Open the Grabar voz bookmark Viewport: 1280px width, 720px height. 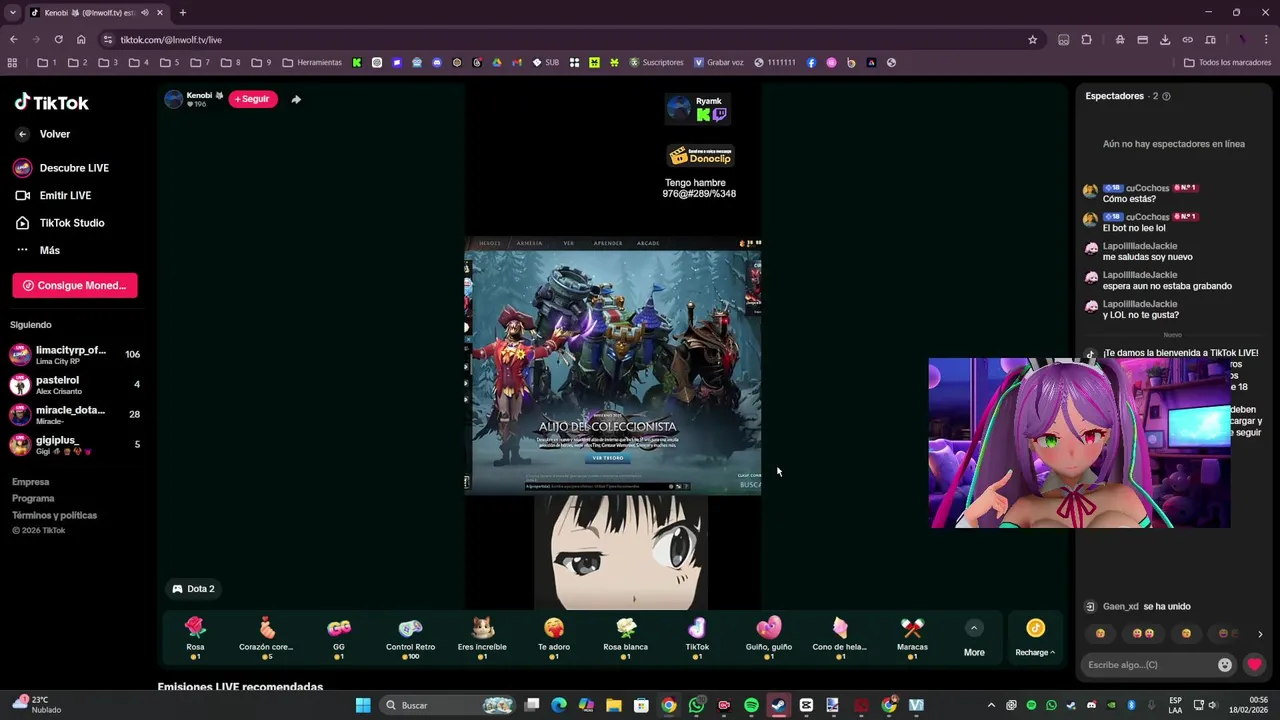coord(718,62)
